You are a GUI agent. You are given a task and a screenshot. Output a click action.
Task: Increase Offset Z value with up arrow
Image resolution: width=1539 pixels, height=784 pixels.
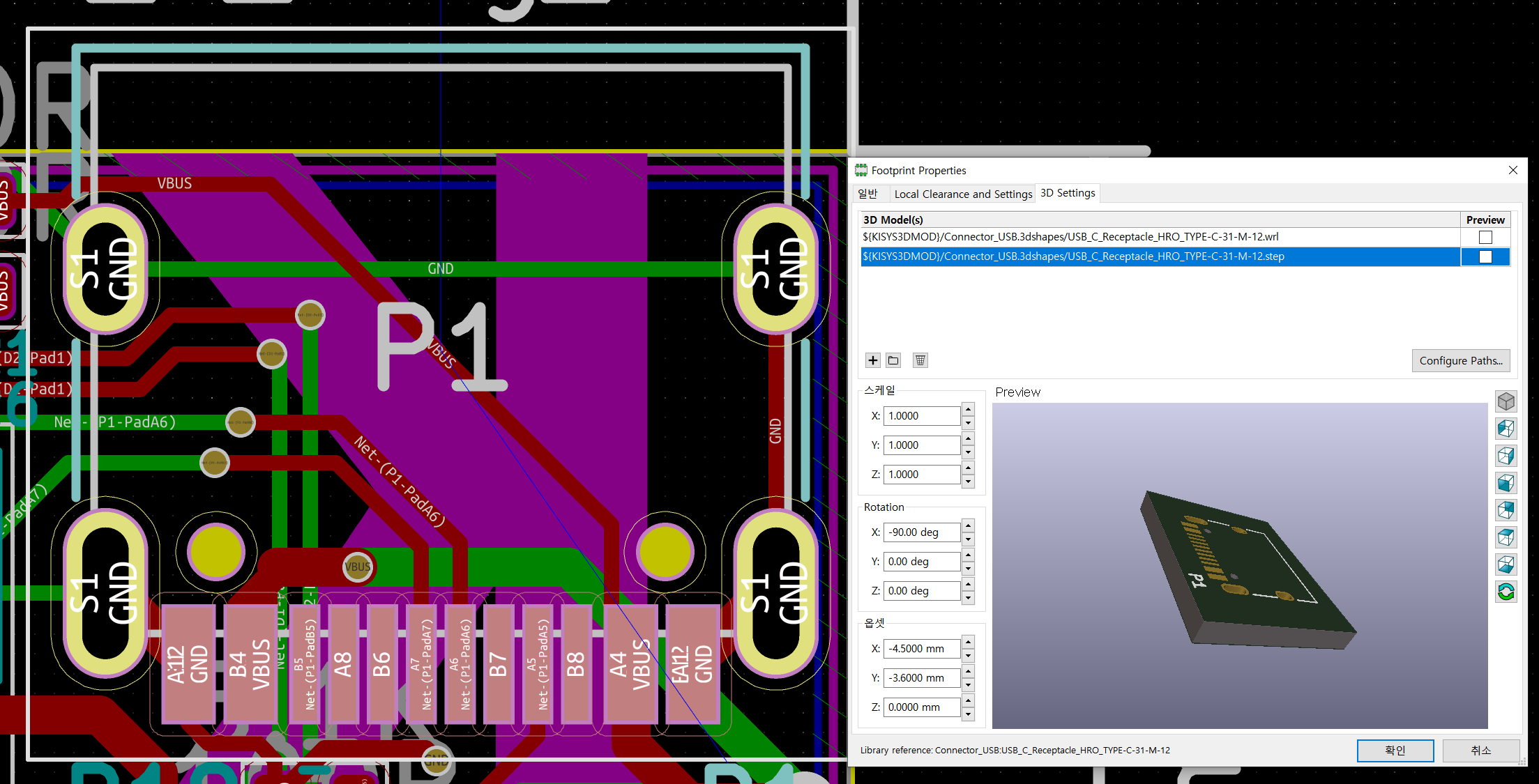pos(968,700)
